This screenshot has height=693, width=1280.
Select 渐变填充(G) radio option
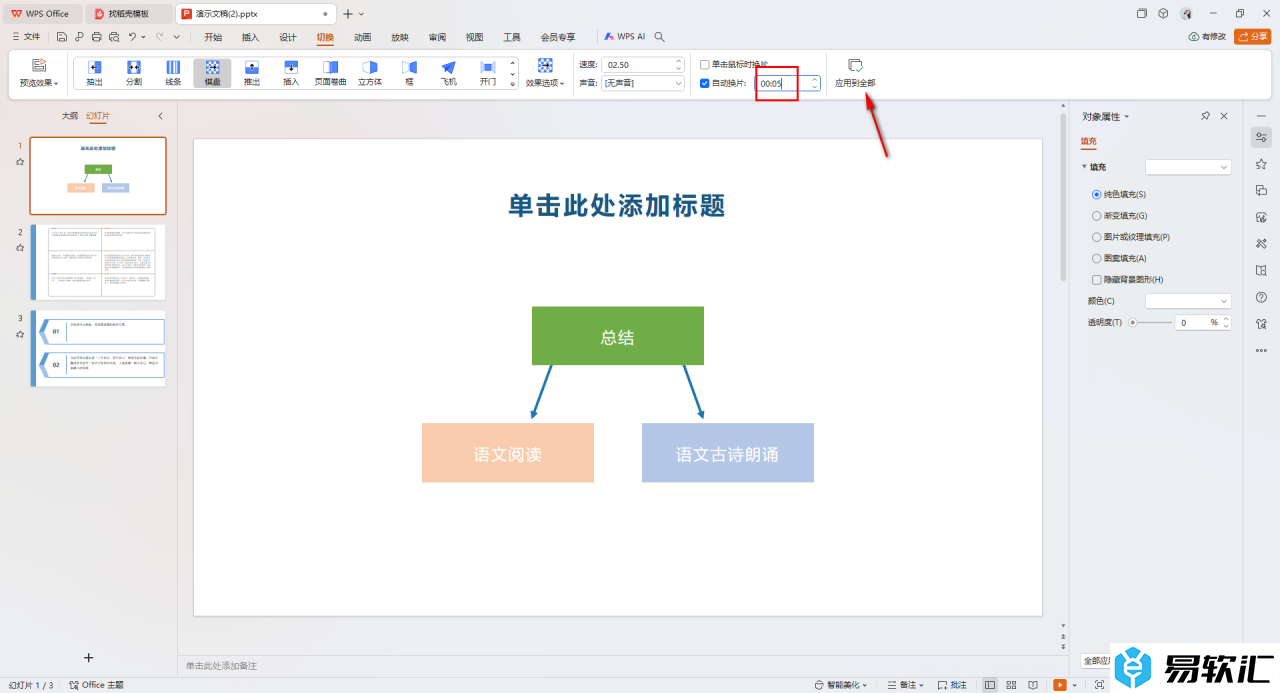(x=1096, y=215)
